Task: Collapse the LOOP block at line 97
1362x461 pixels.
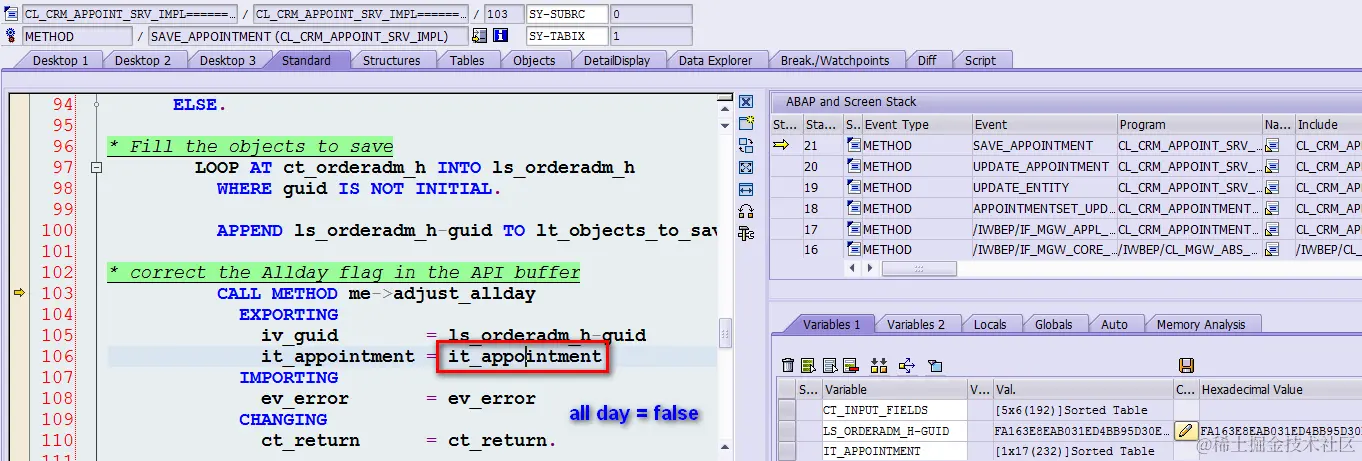Action: [96, 168]
